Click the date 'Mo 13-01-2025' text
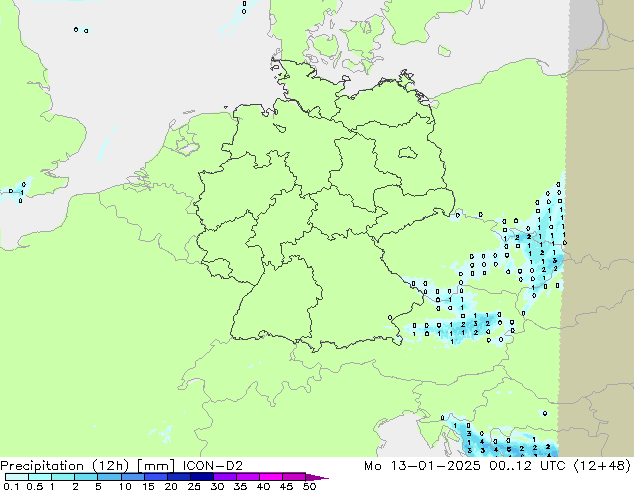634x490 pixels. click(423, 466)
